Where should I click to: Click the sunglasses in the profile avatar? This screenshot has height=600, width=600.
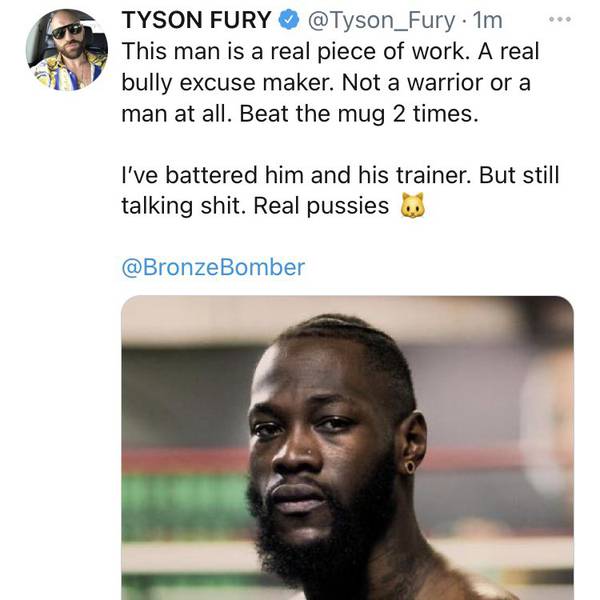click(67, 32)
